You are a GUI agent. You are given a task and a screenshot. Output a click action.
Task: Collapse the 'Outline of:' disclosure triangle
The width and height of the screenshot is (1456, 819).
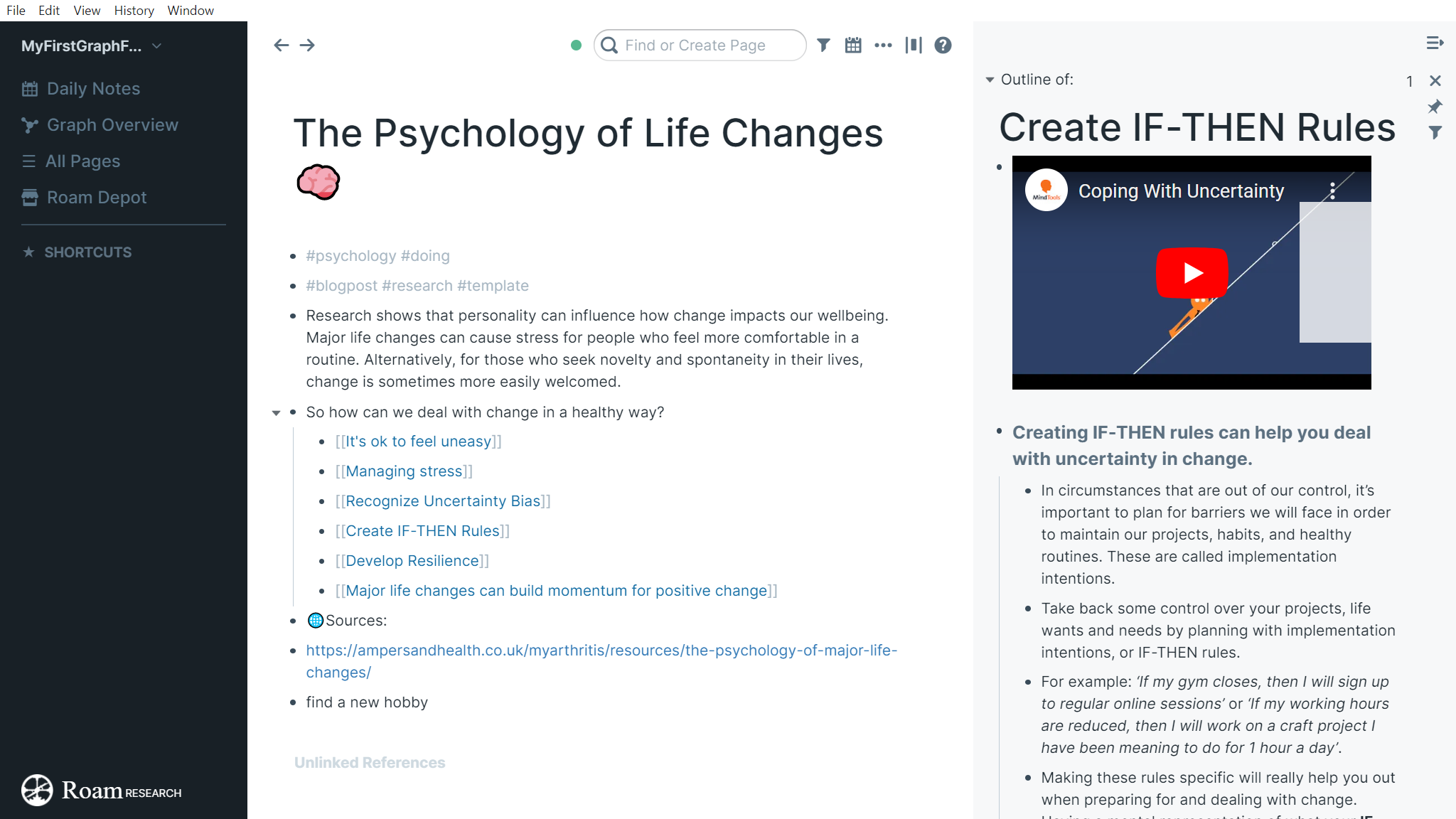click(x=990, y=80)
